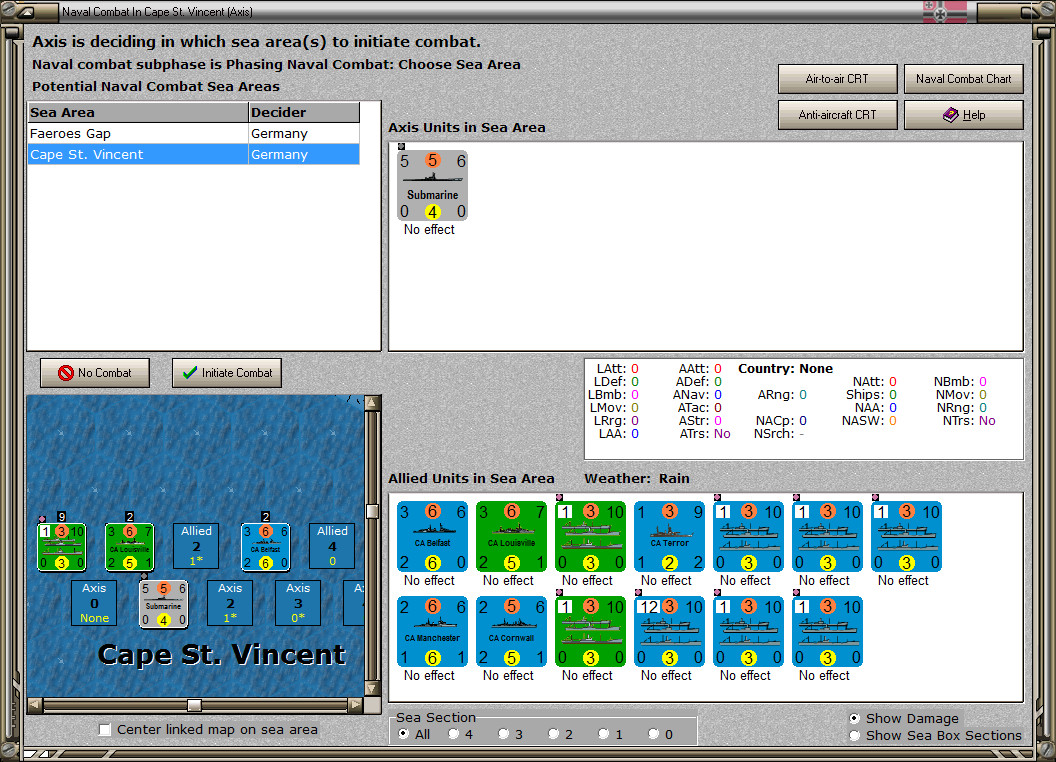Click the German flag icon in title bar
The width and height of the screenshot is (1056, 762).
[x=944, y=11]
